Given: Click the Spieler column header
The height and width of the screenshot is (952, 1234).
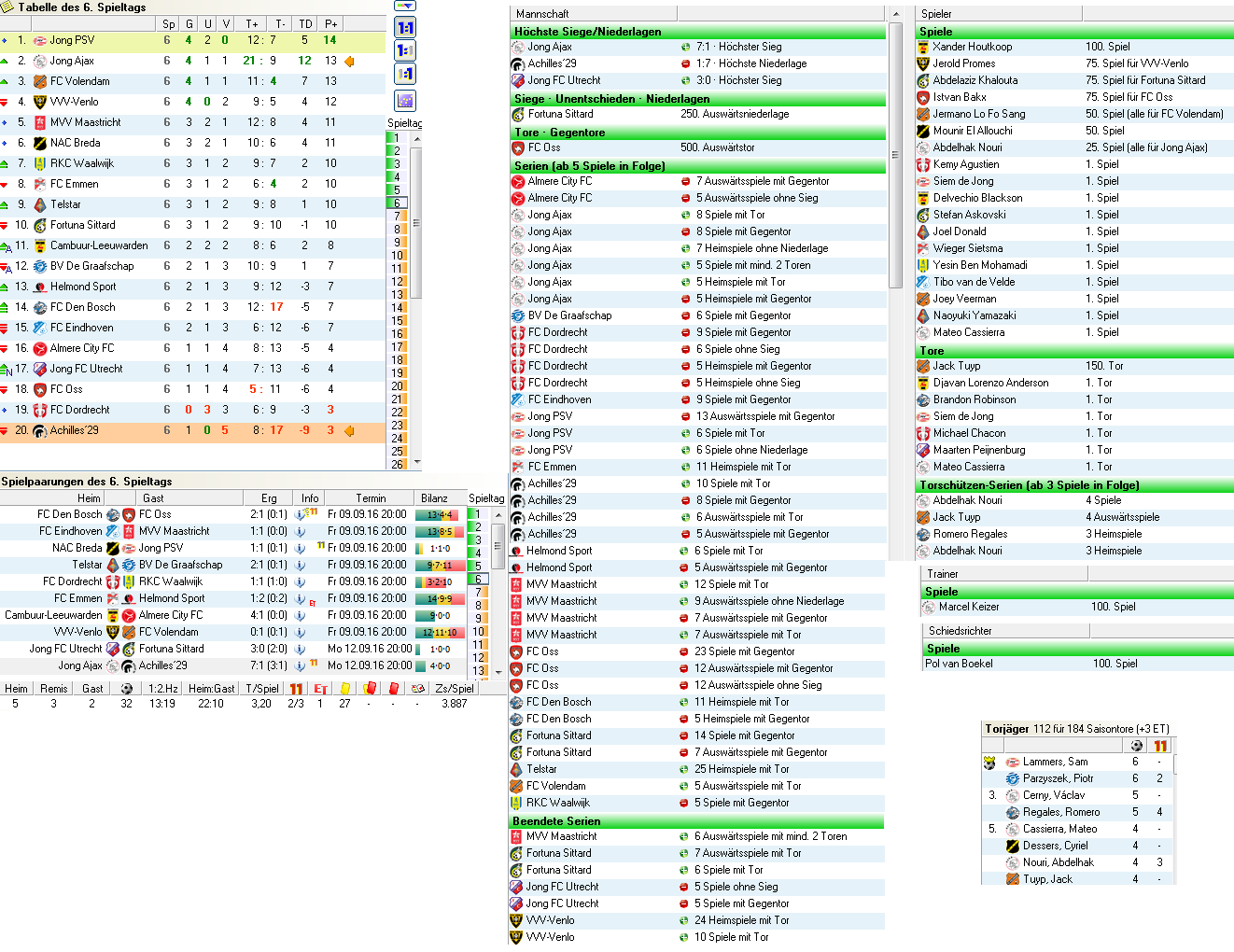Looking at the screenshot, I should [999, 14].
